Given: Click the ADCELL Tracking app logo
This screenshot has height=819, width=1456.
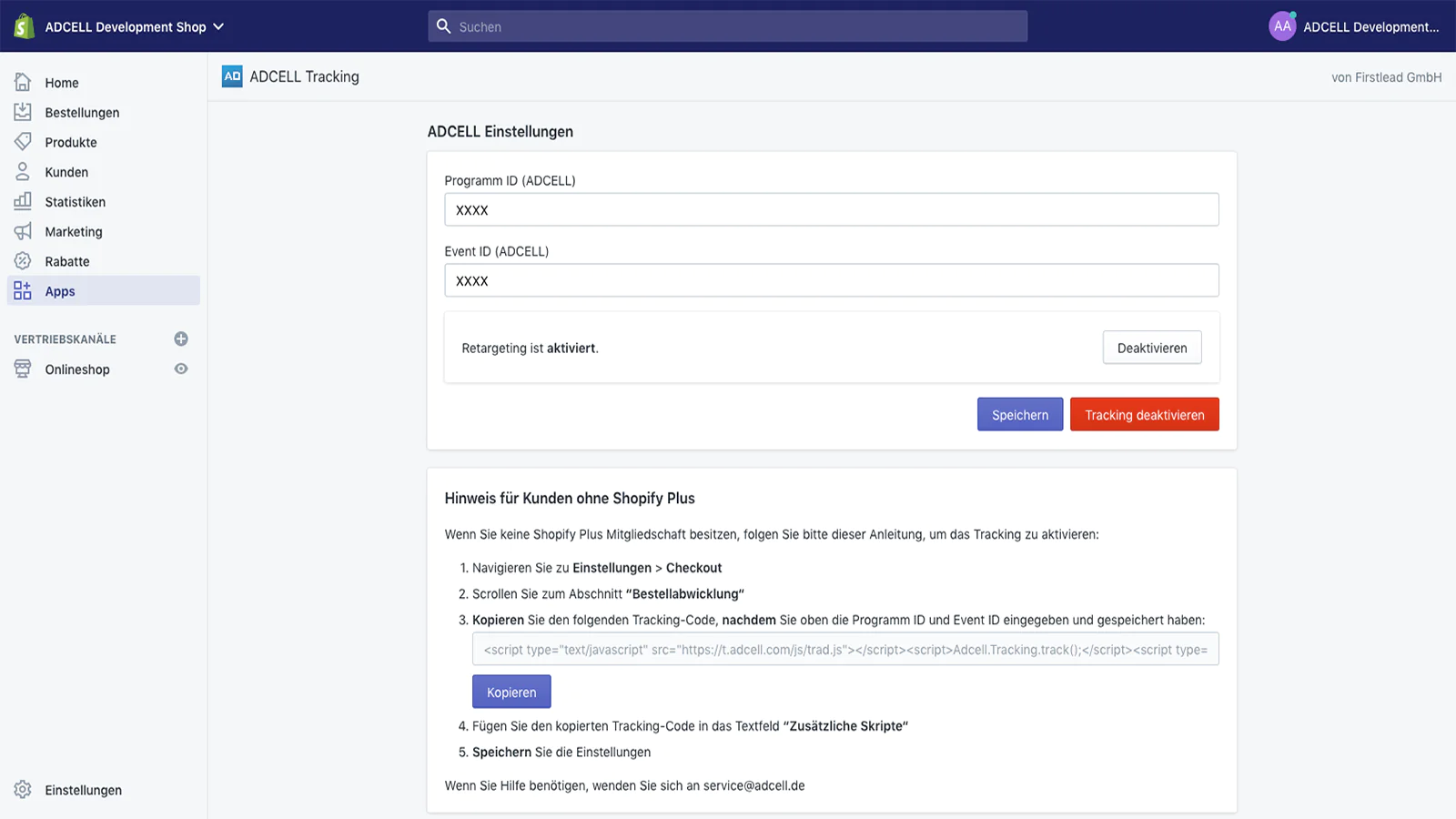Looking at the screenshot, I should (x=232, y=76).
